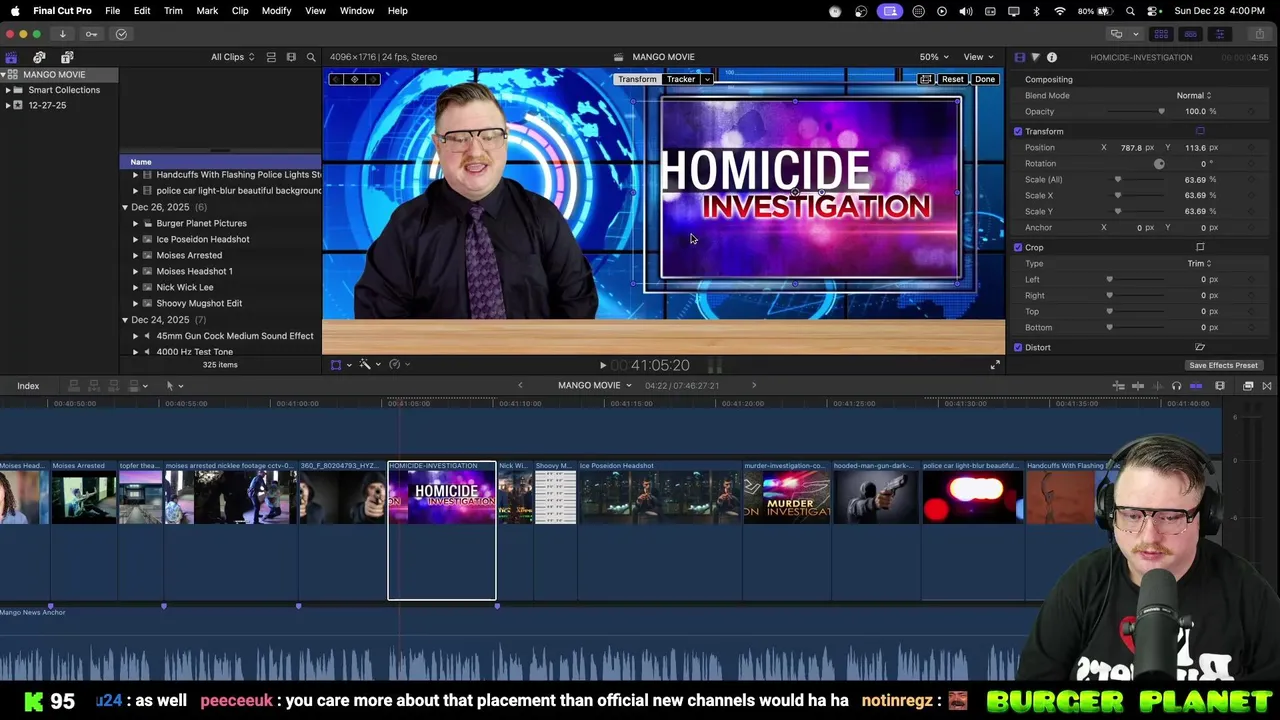Viewport: 1280px width, 720px height.
Task: Play the viewer with play button
Action: pyautogui.click(x=602, y=366)
